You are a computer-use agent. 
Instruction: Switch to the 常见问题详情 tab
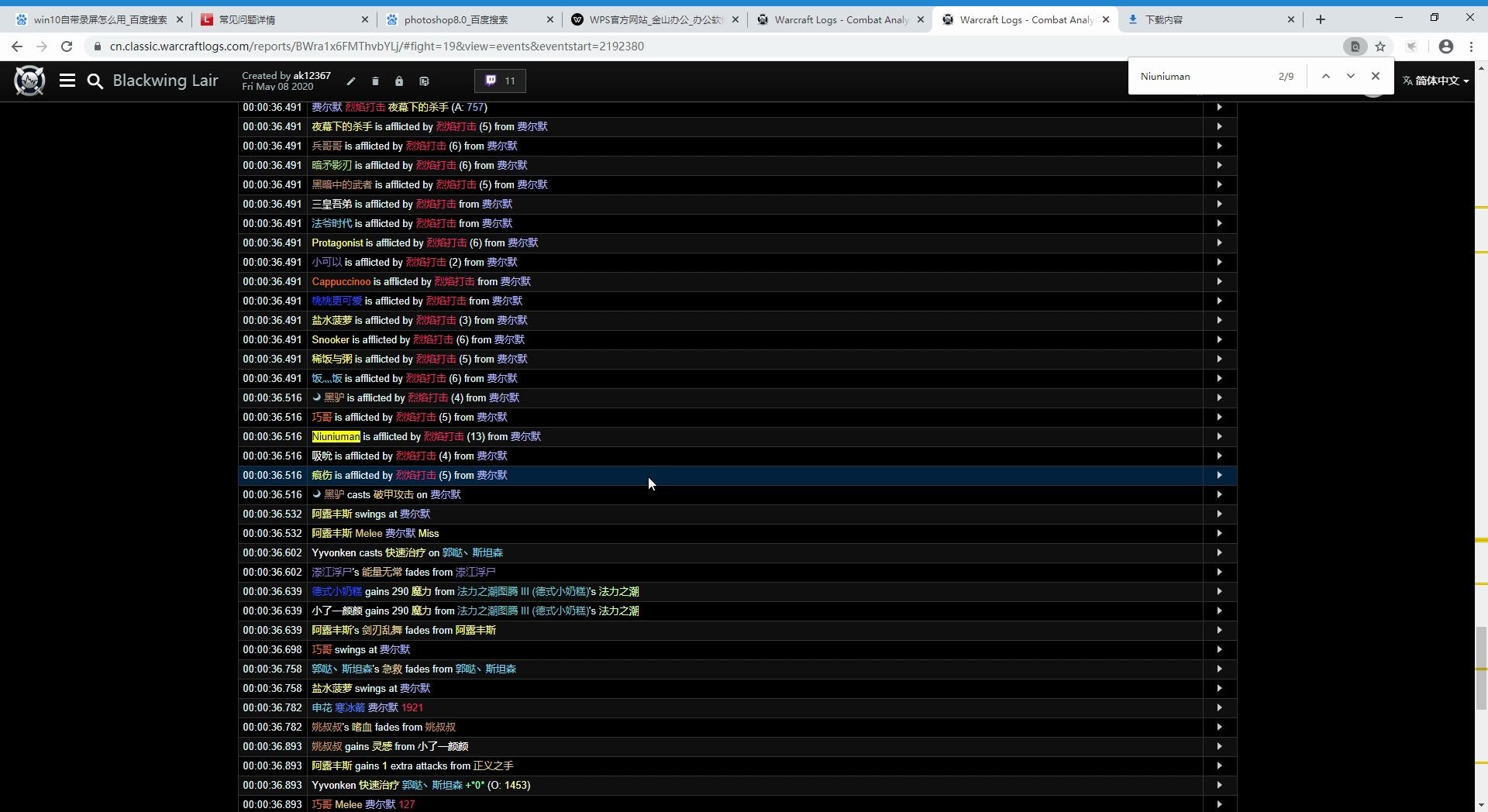pyautogui.click(x=284, y=19)
